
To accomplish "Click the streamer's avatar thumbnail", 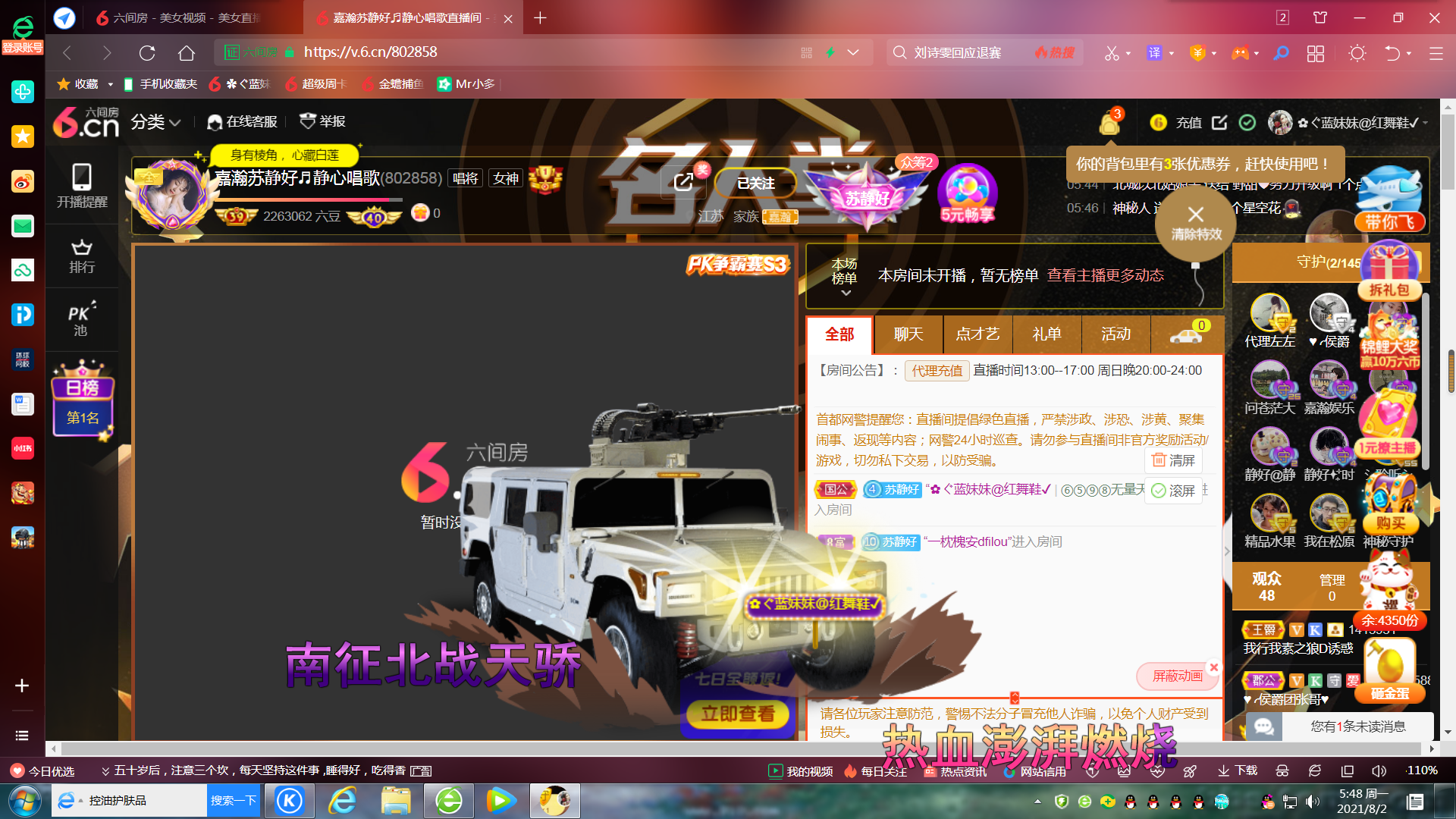I will point(172,195).
